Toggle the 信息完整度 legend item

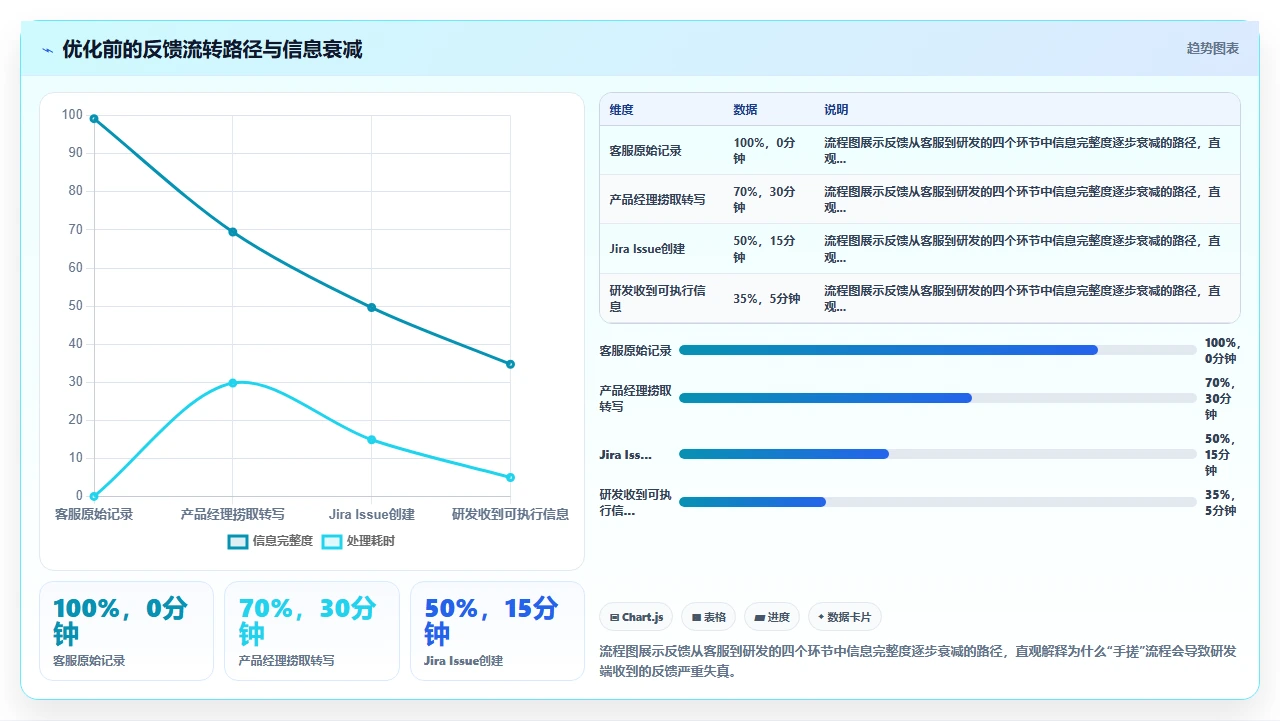pos(270,541)
